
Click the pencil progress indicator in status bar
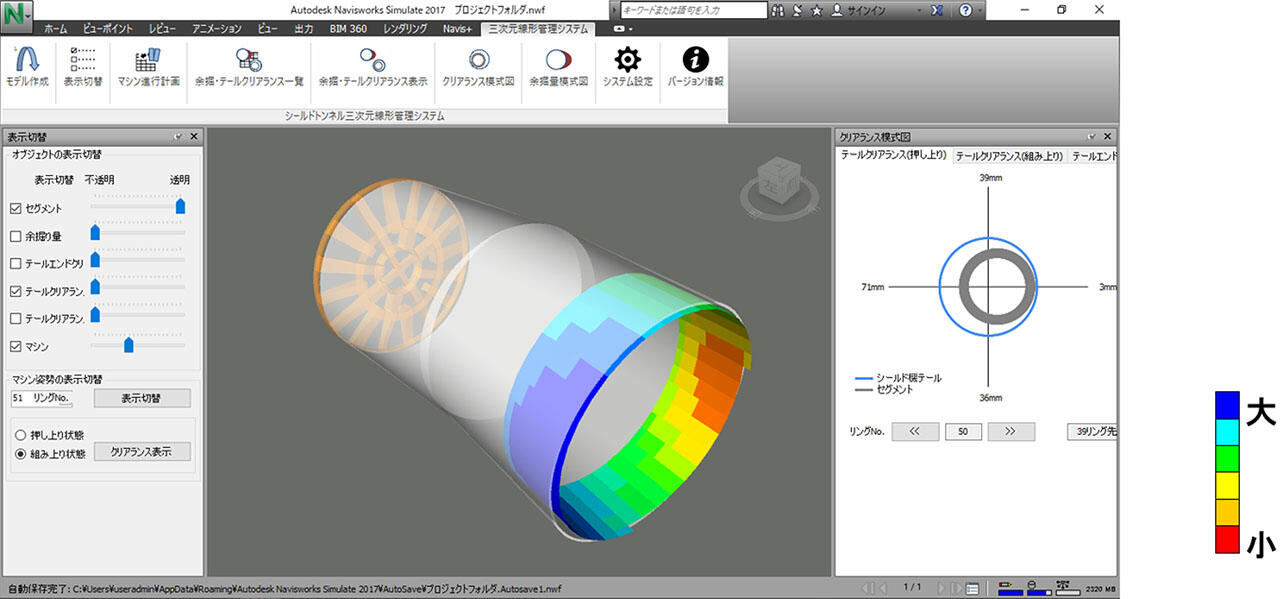pyautogui.click(x=1011, y=588)
